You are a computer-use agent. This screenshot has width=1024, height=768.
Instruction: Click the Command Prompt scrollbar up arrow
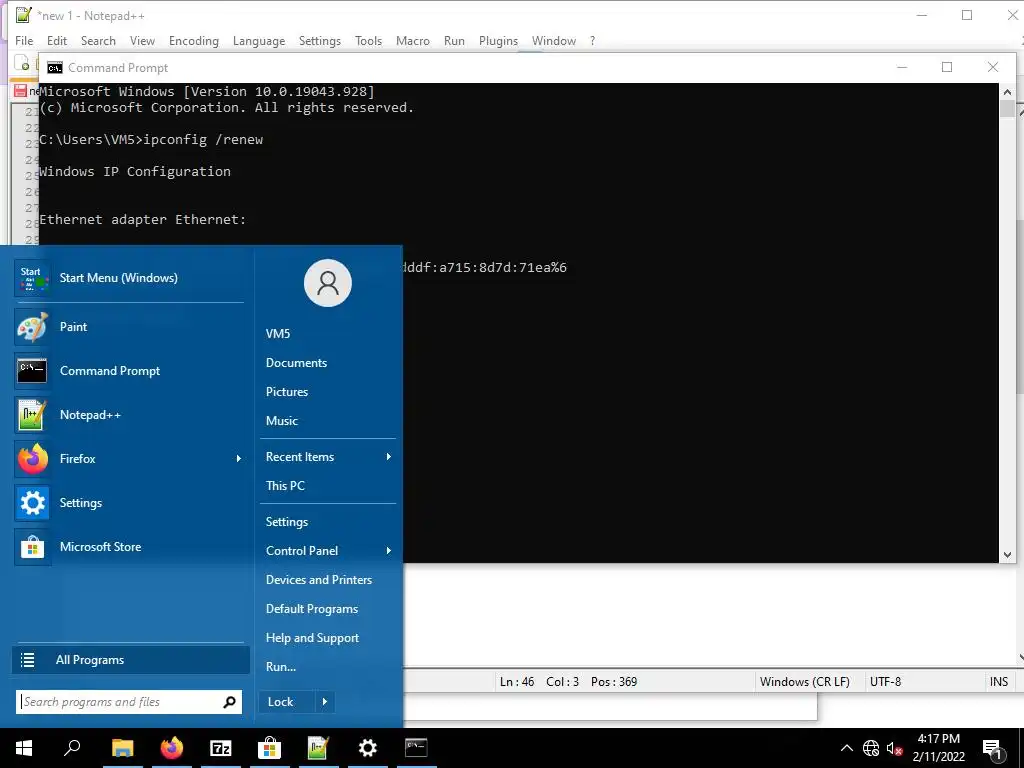1007,91
